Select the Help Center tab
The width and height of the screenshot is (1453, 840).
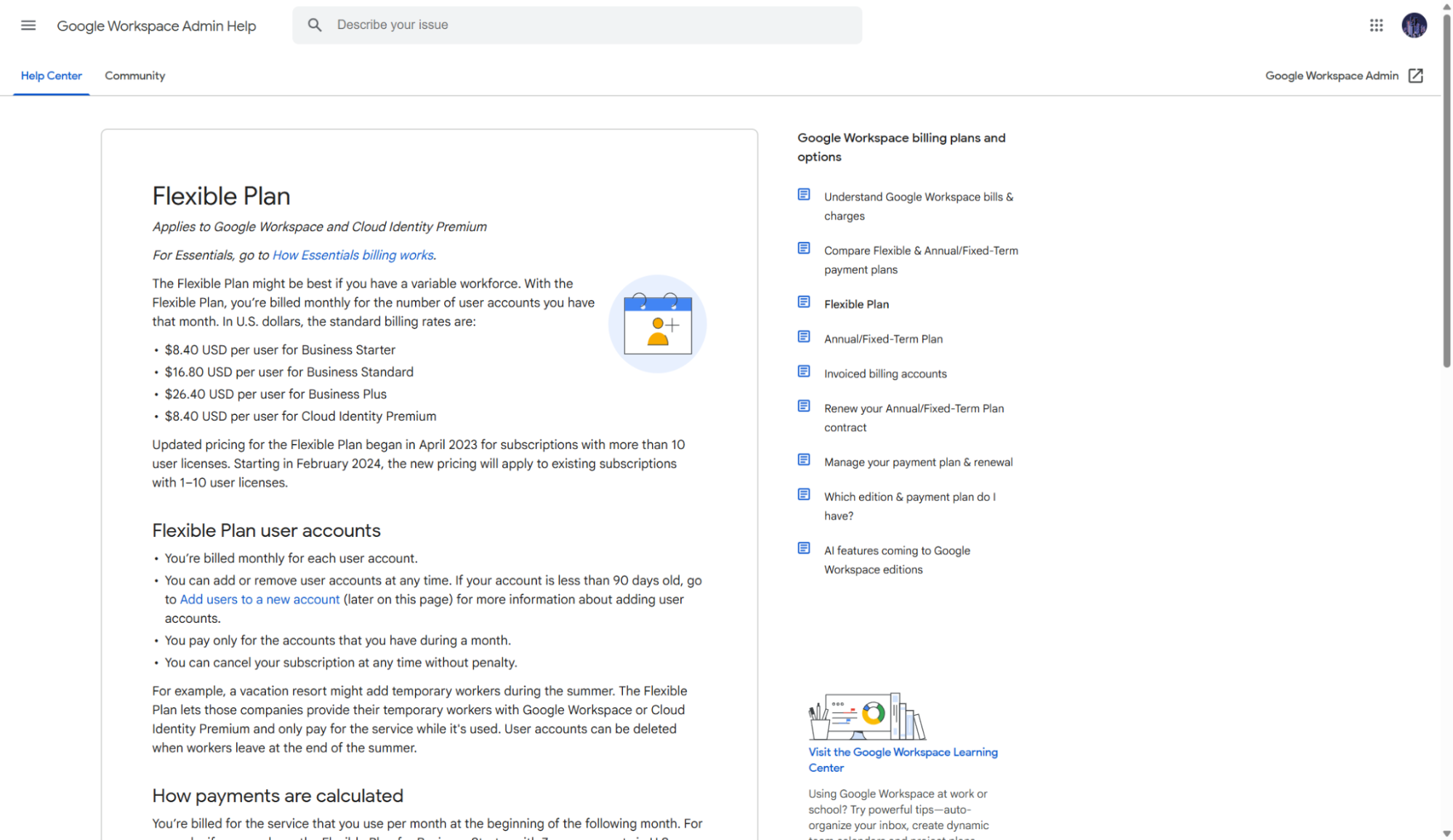(x=52, y=76)
